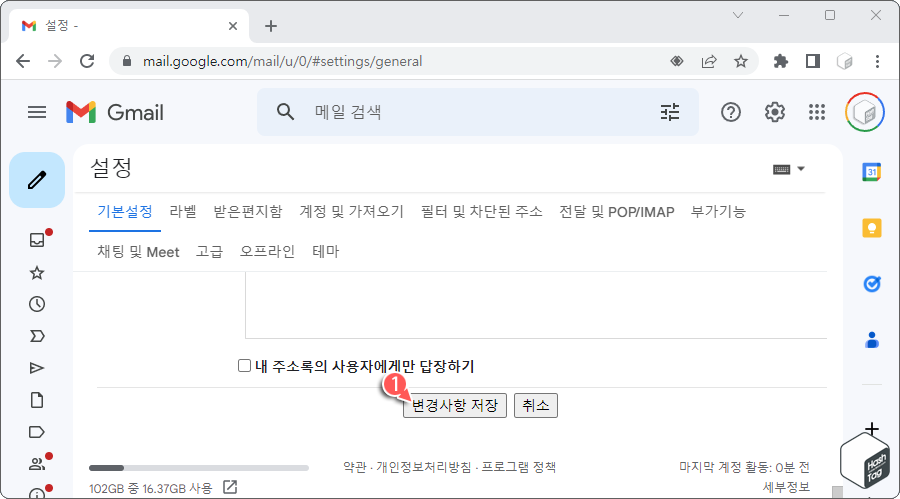The height and width of the screenshot is (499, 900).
Task: Click the search magnifier icon
Action: [x=285, y=111]
